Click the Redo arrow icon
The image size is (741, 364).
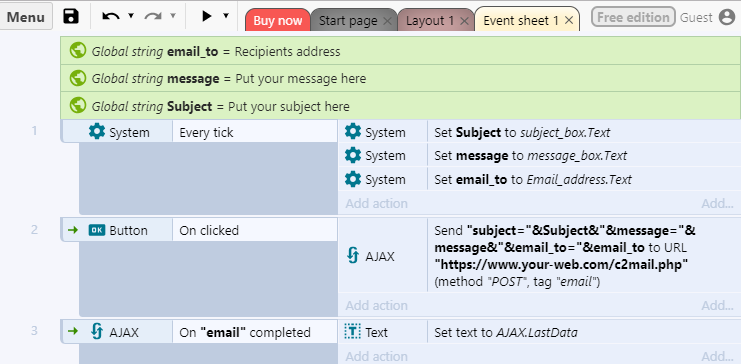pos(153,17)
